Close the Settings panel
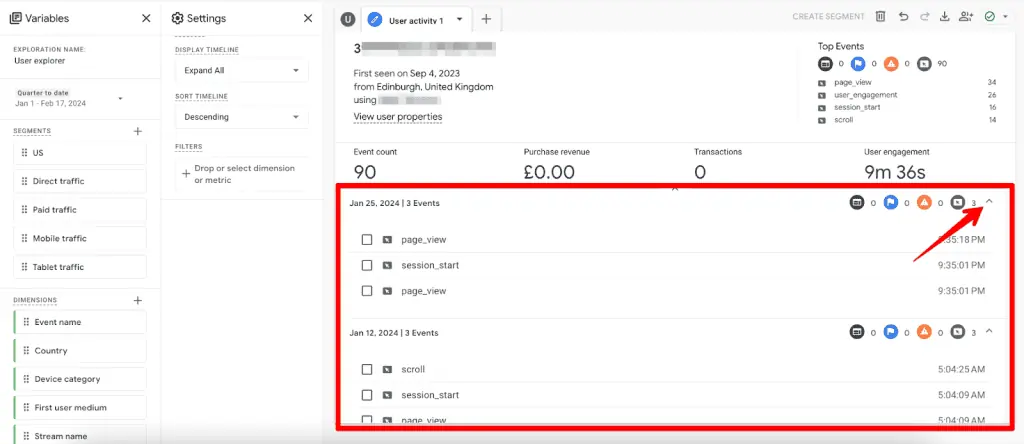 pyautogui.click(x=308, y=18)
